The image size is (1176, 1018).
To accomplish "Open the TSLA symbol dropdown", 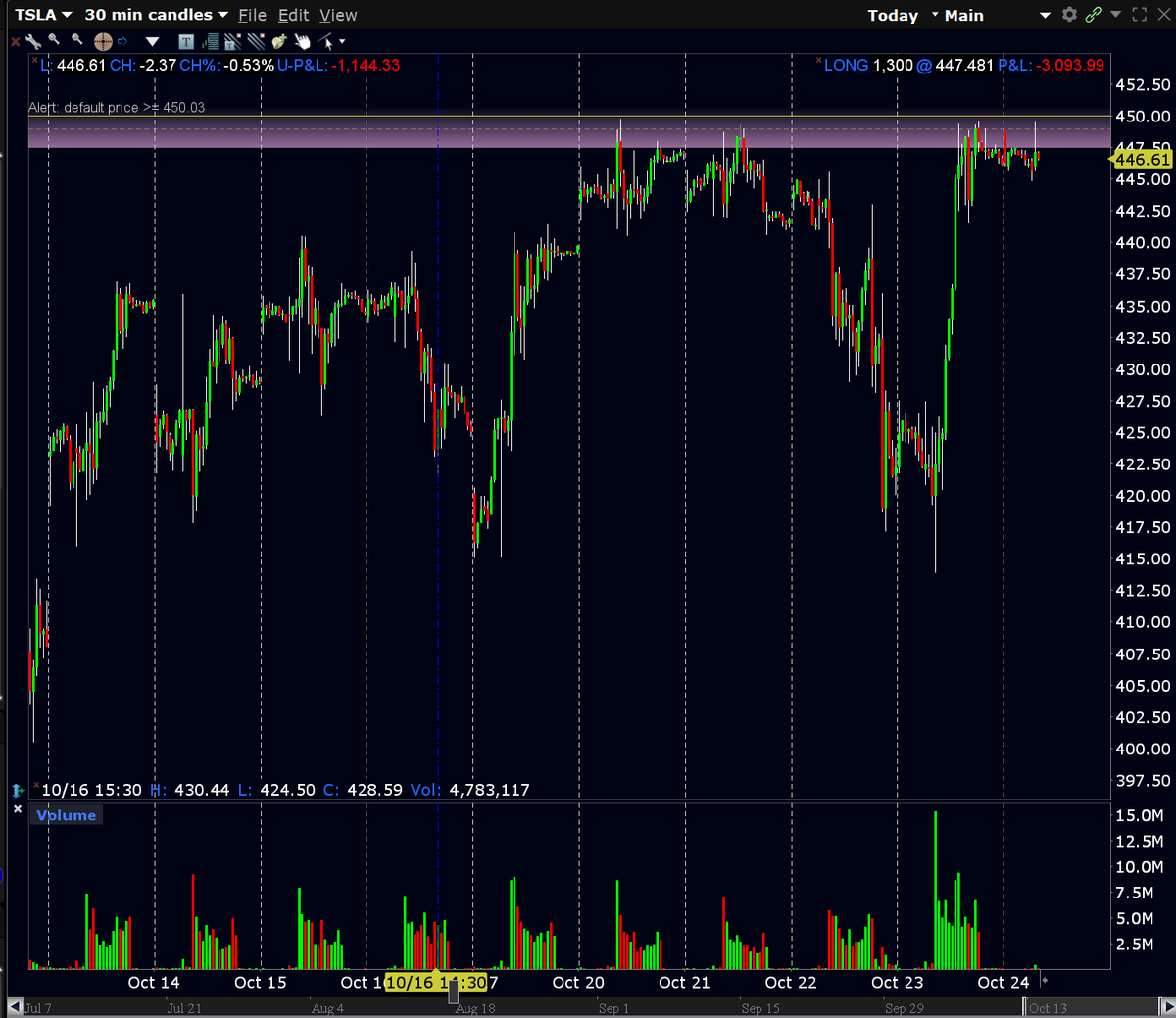I will point(43,15).
